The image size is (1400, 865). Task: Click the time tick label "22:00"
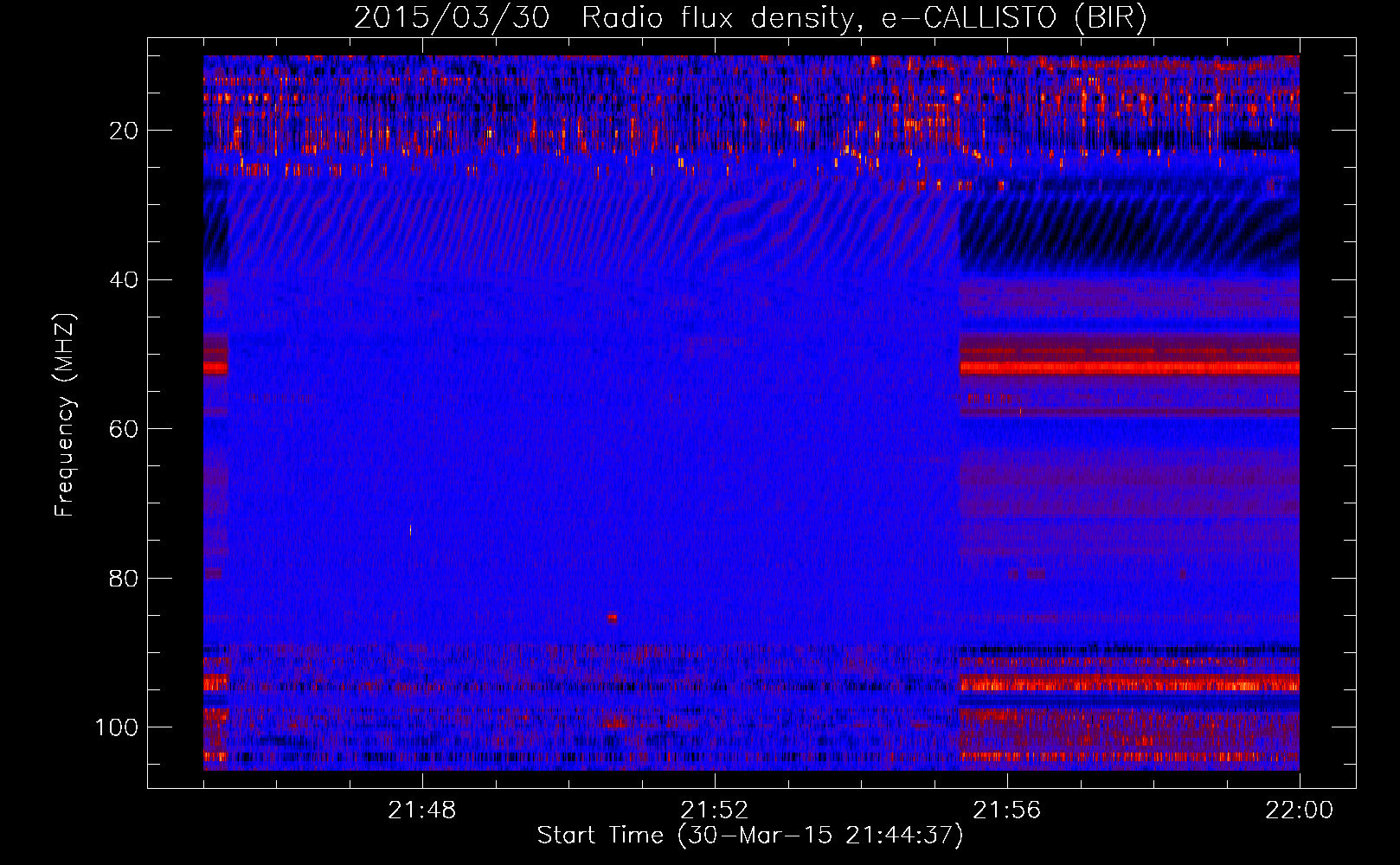coord(1300,811)
